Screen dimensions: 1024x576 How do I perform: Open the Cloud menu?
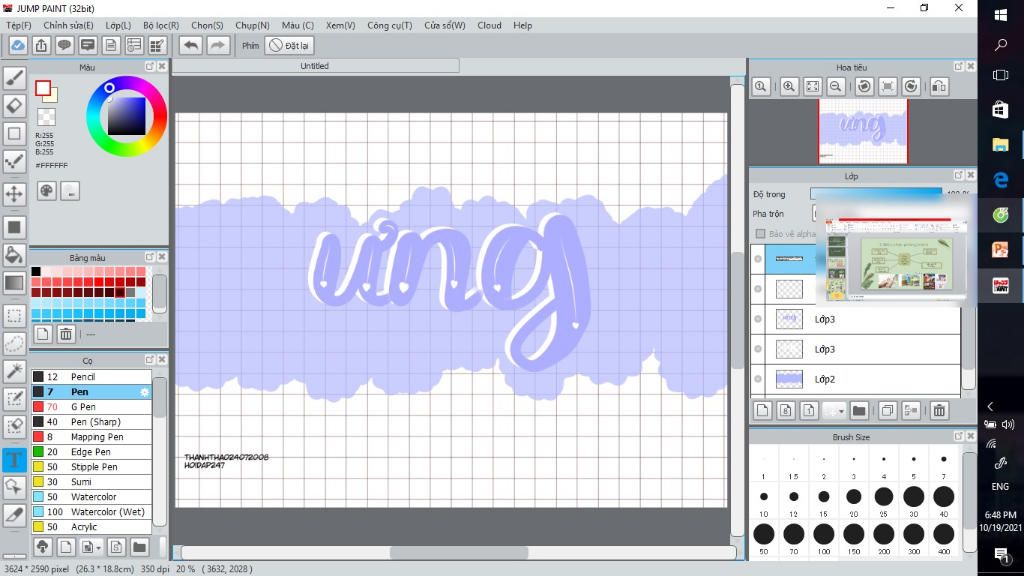(x=489, y=25)
